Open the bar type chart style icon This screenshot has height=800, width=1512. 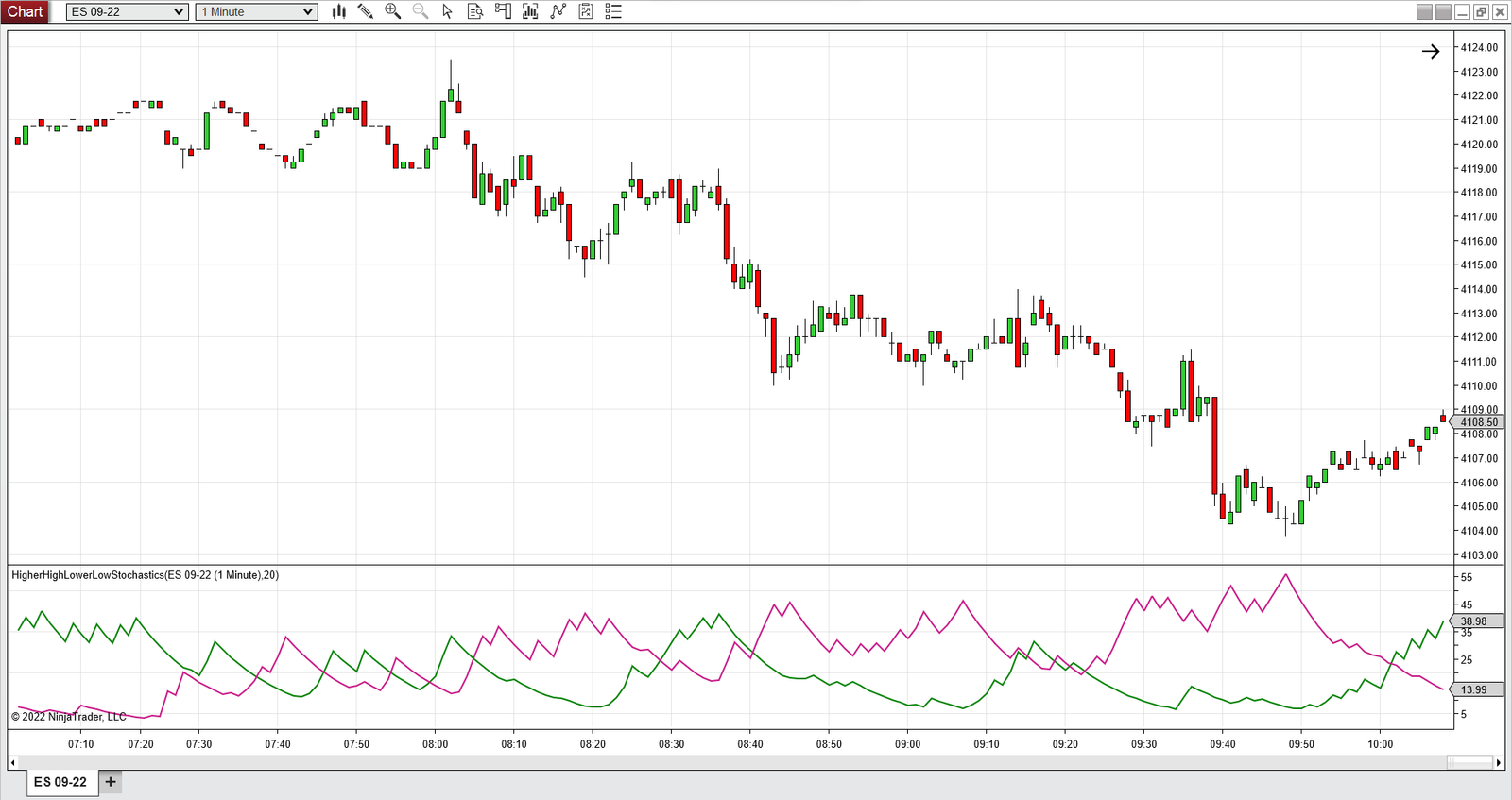(x=339, y=11)
